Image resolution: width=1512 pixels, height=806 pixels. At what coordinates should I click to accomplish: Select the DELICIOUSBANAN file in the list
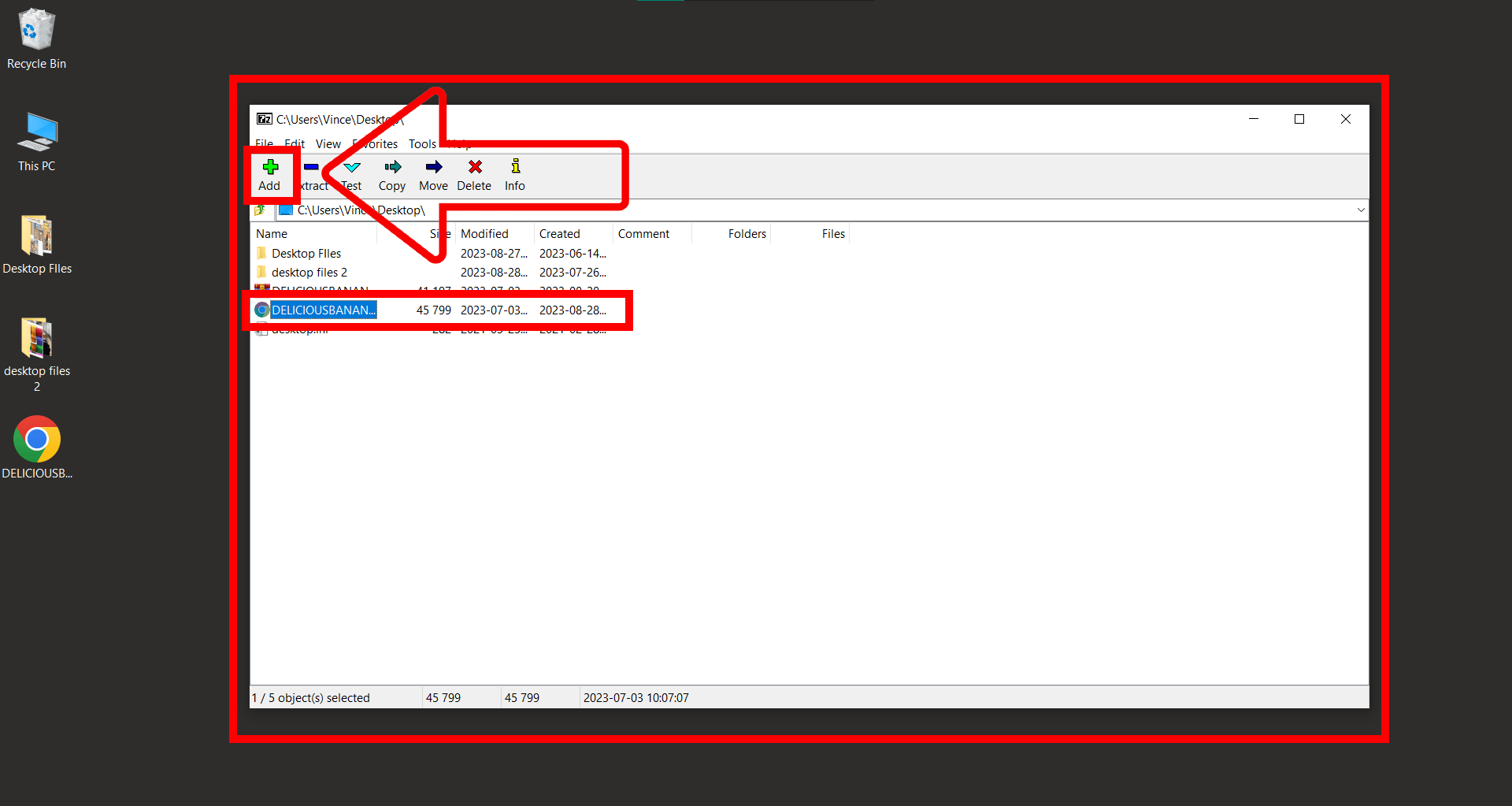323,310
